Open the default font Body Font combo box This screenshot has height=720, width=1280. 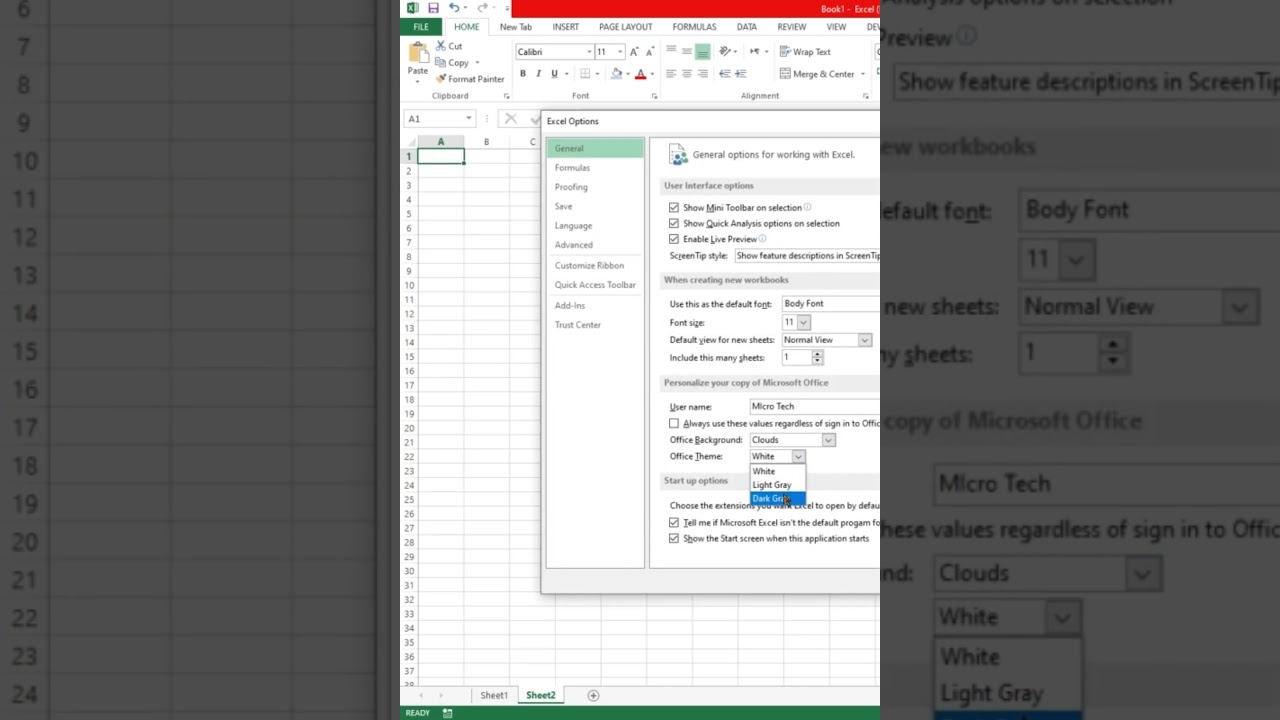(x=830, y=304)
